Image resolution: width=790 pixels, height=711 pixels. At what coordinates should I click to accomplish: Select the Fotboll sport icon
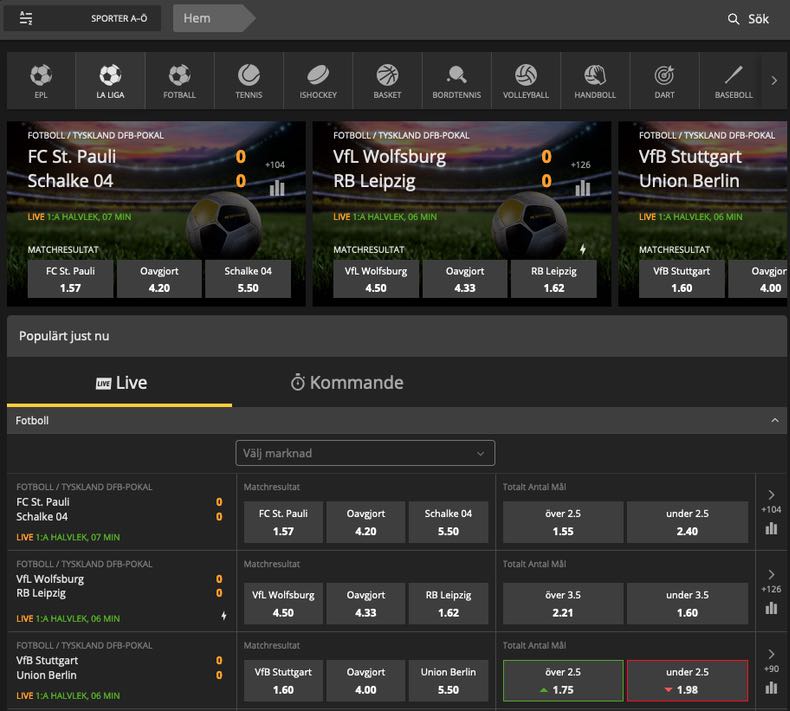179,81
